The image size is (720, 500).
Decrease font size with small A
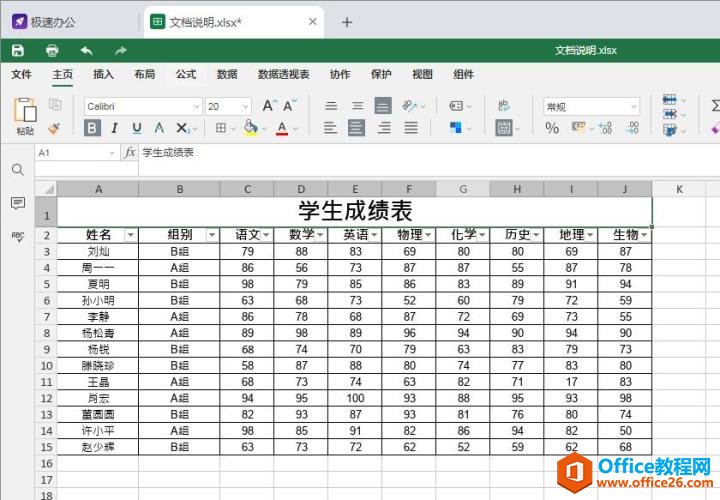(x=290, y=106)
